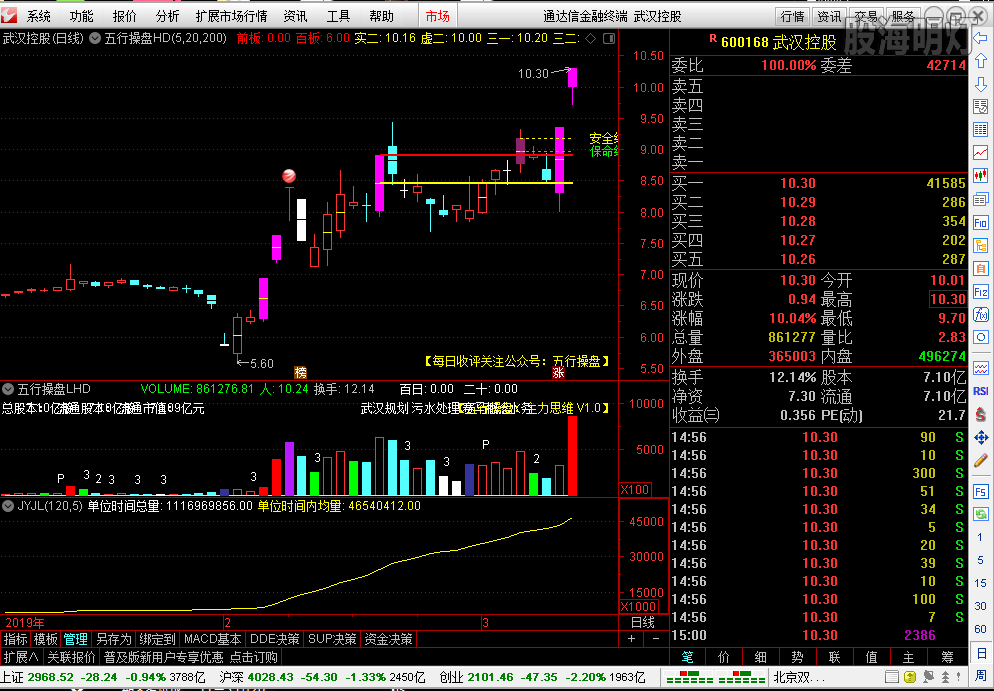Select the 周 weekly period button
The height and width of the screenshot is (691, 994).
981,676
